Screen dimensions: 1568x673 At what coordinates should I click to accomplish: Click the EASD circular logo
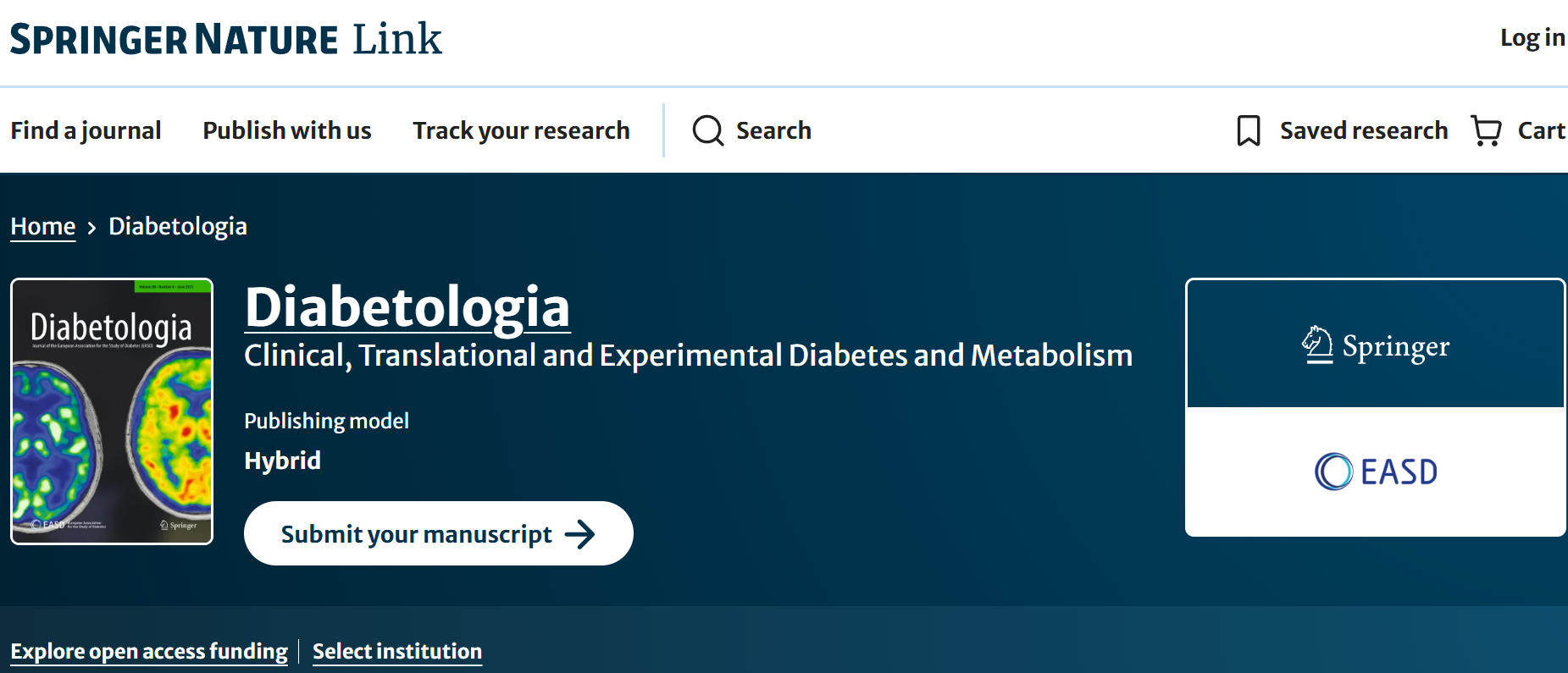1333,472
